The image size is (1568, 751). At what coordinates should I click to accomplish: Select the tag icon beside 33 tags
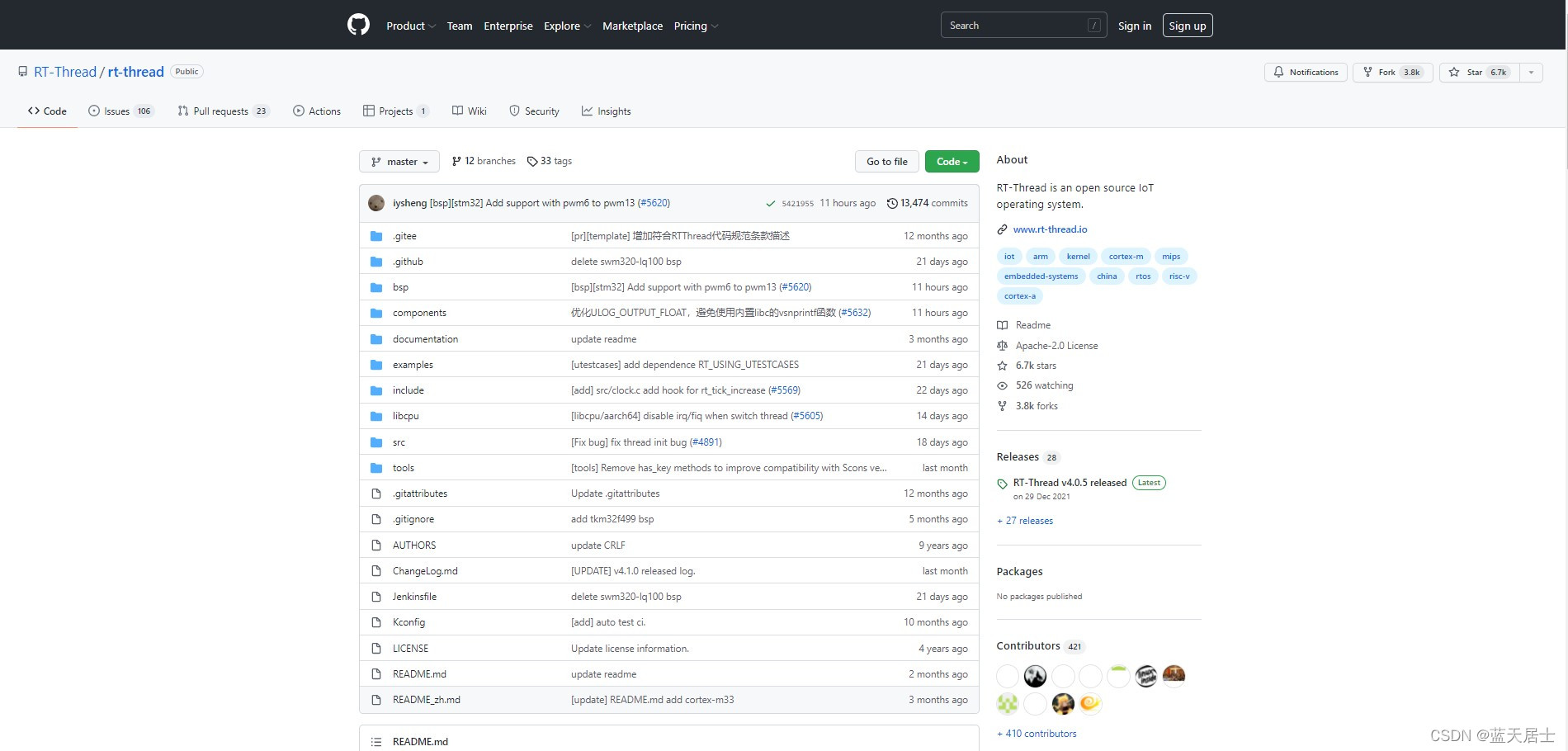point(532,161)
